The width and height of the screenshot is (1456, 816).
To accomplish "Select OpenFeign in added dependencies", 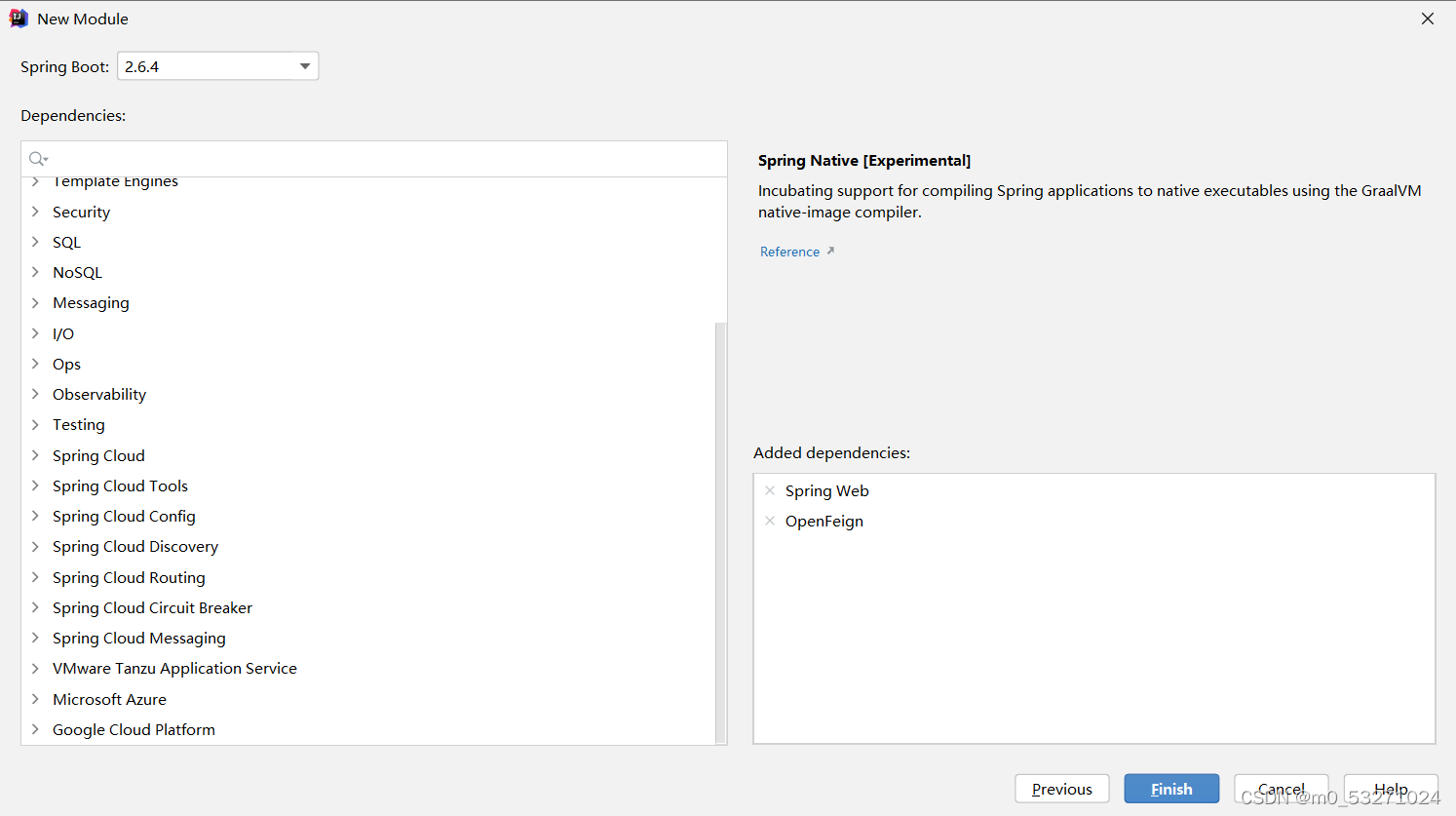I will click(x=824, y=522).
